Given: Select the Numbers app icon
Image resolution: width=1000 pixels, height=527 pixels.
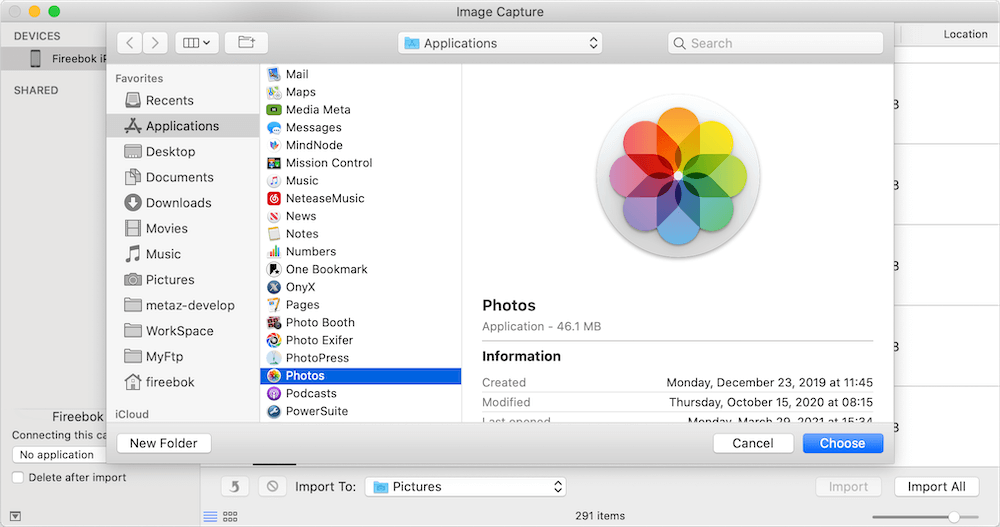Looking at the screenshot, I should (x=274, y=251).
